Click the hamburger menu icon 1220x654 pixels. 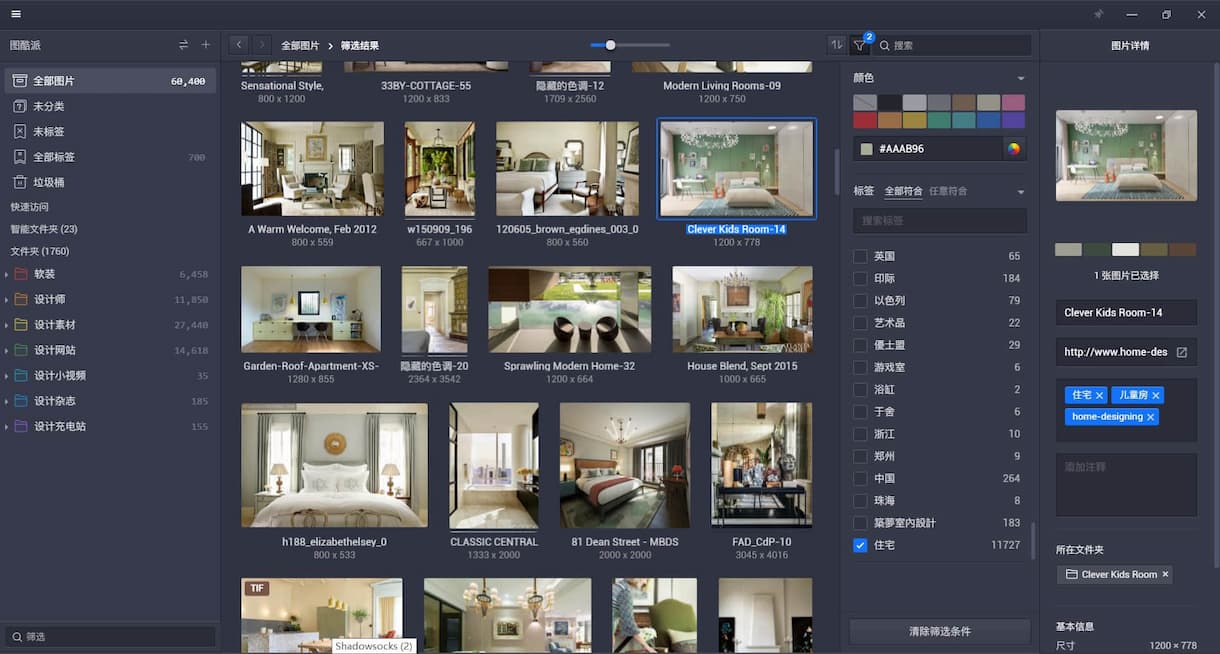[16, 14]
